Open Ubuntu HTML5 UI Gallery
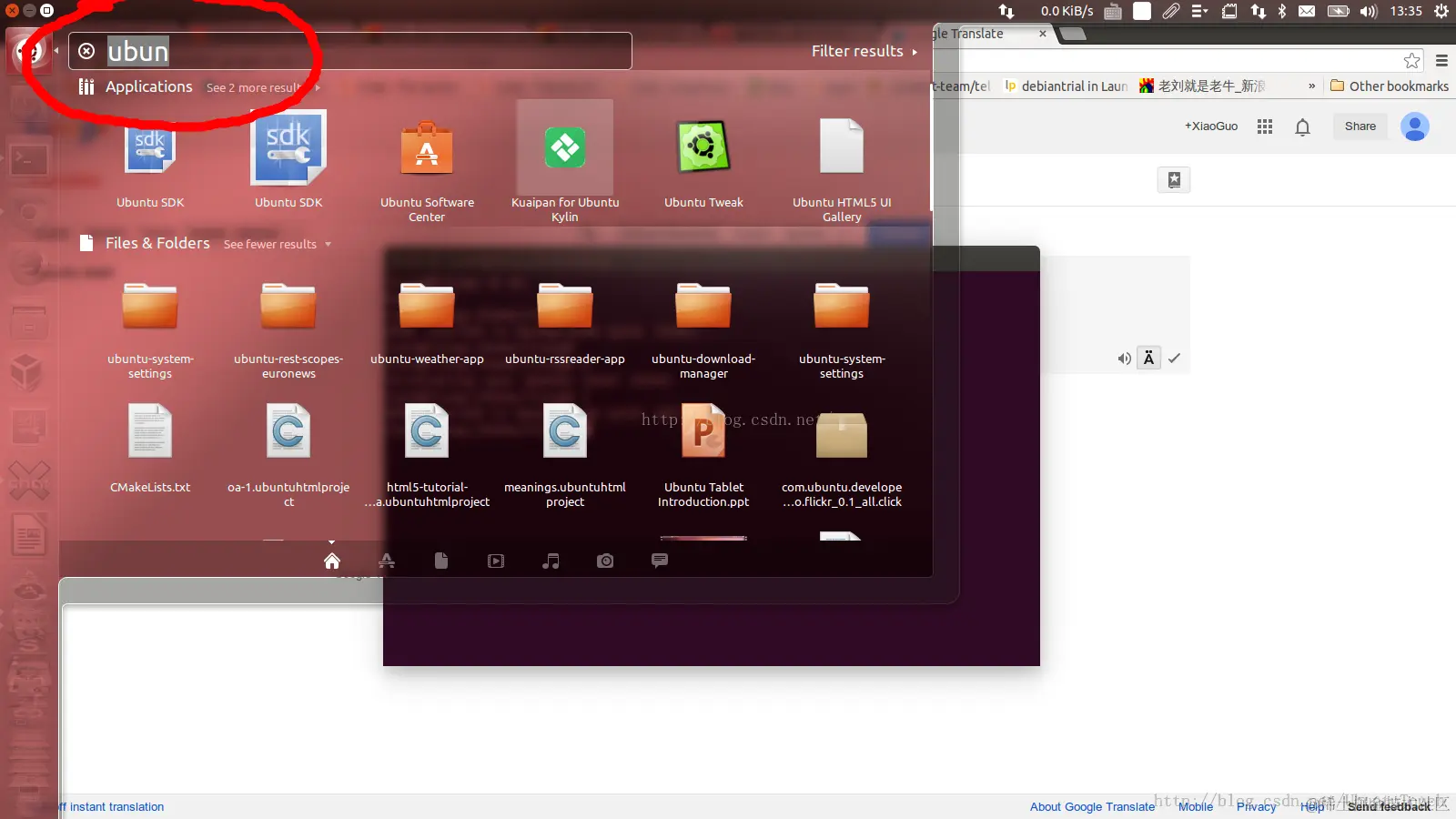This screenshot has height=819, width=1456. pyautogui.click(x=842, y=169)
